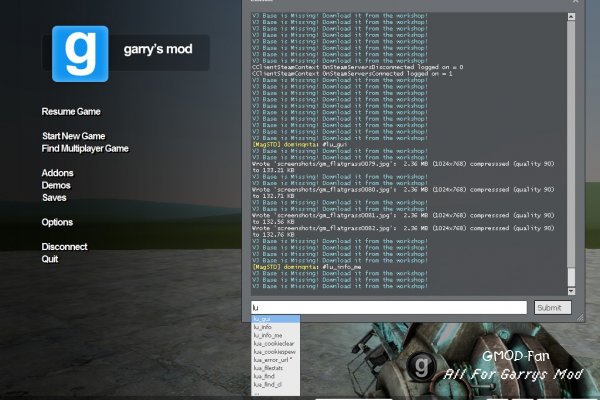Select lua_find_cl autocomplete suggestion
600x400 pixels.
(275, 384)
